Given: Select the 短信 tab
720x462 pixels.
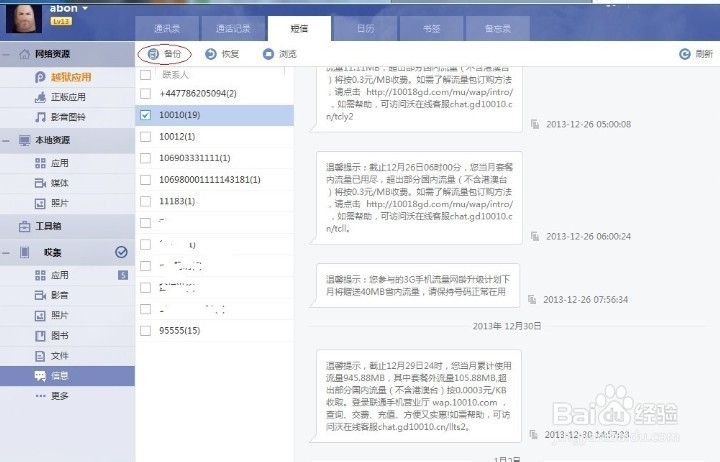Looking at the screenshot, I should pyautogui.click(x=299, y=28).
